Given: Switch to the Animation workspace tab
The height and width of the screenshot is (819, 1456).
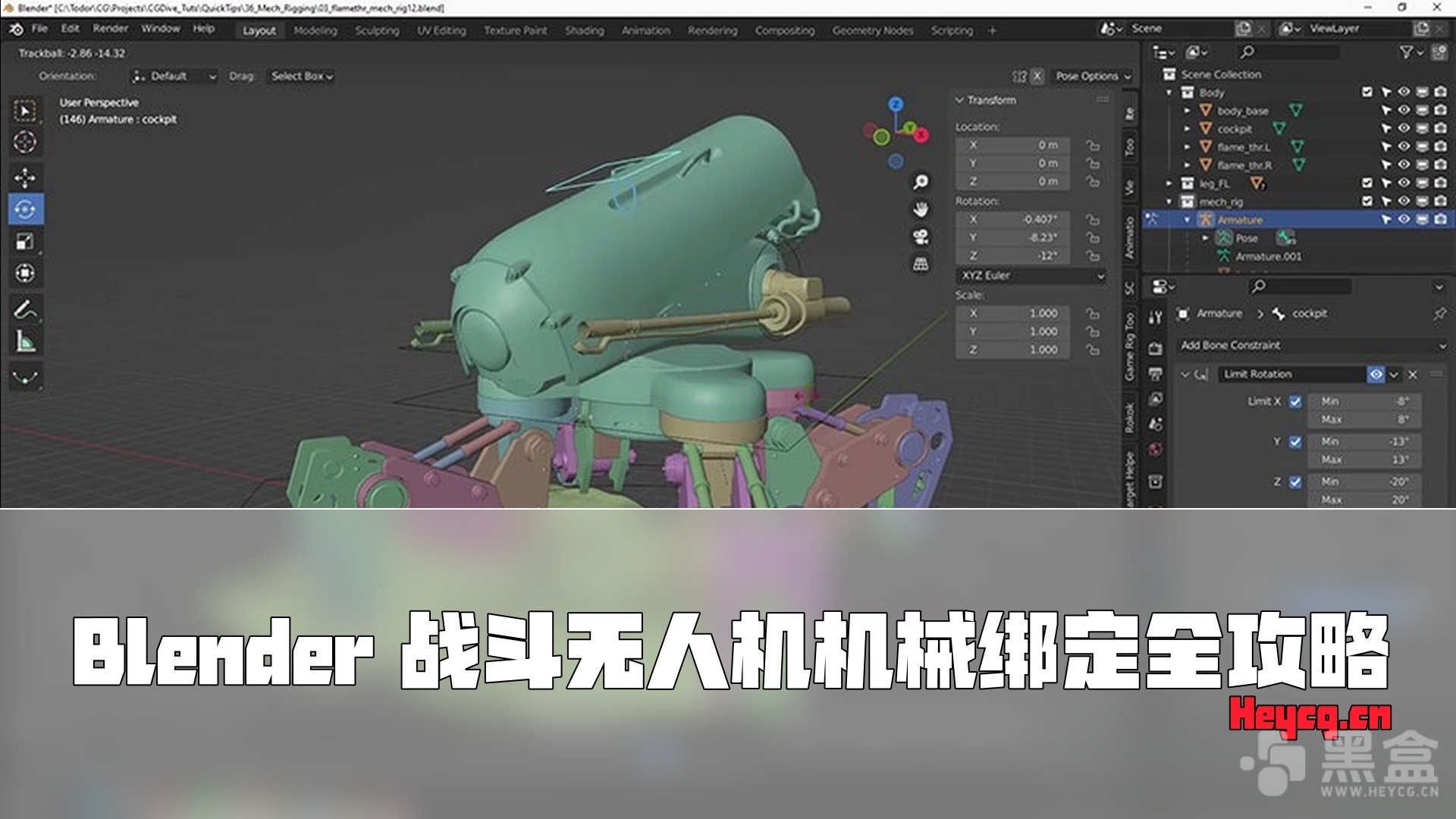Looking at the screenshot, I should click(646, 30).
